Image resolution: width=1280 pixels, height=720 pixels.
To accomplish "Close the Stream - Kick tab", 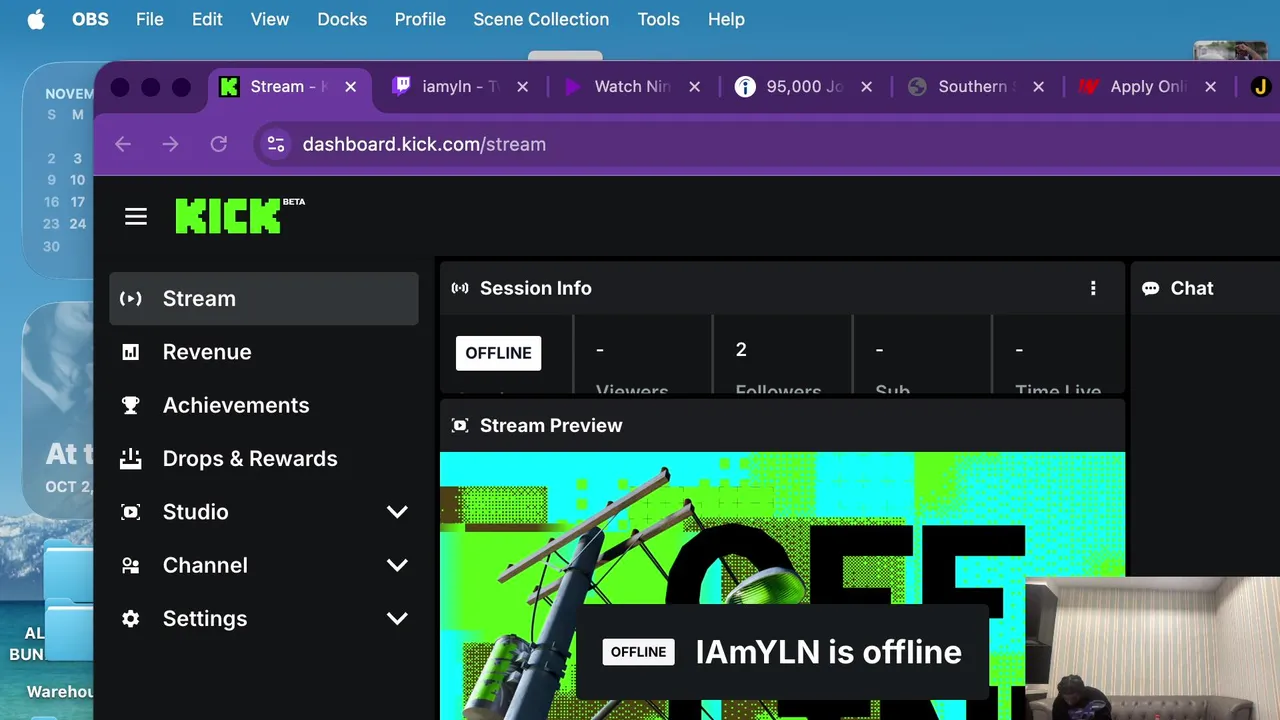I will (x=351, y=87).
